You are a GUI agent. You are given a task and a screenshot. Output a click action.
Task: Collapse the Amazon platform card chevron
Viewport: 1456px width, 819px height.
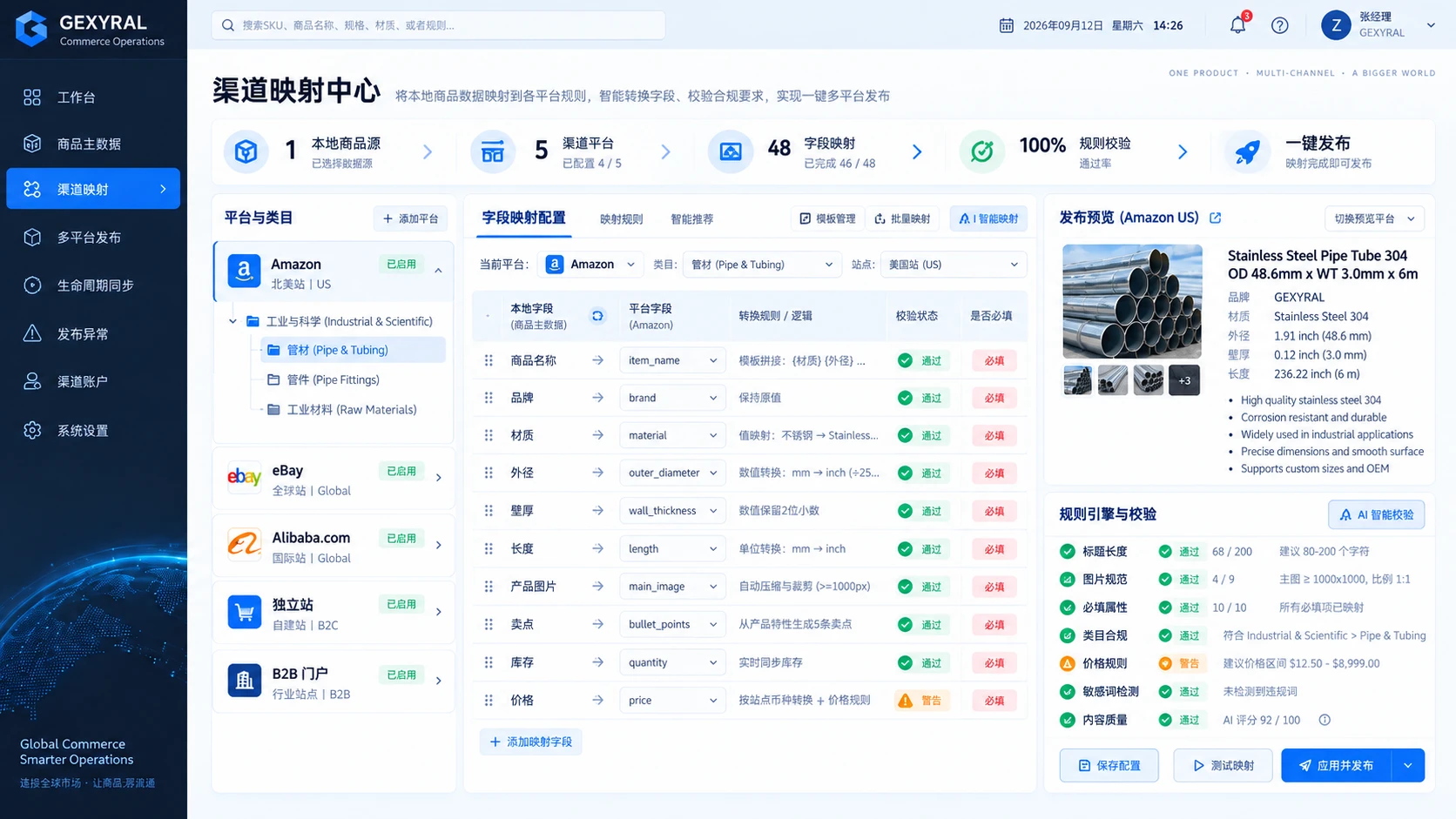pyautogui.click(x=438, y=272)
